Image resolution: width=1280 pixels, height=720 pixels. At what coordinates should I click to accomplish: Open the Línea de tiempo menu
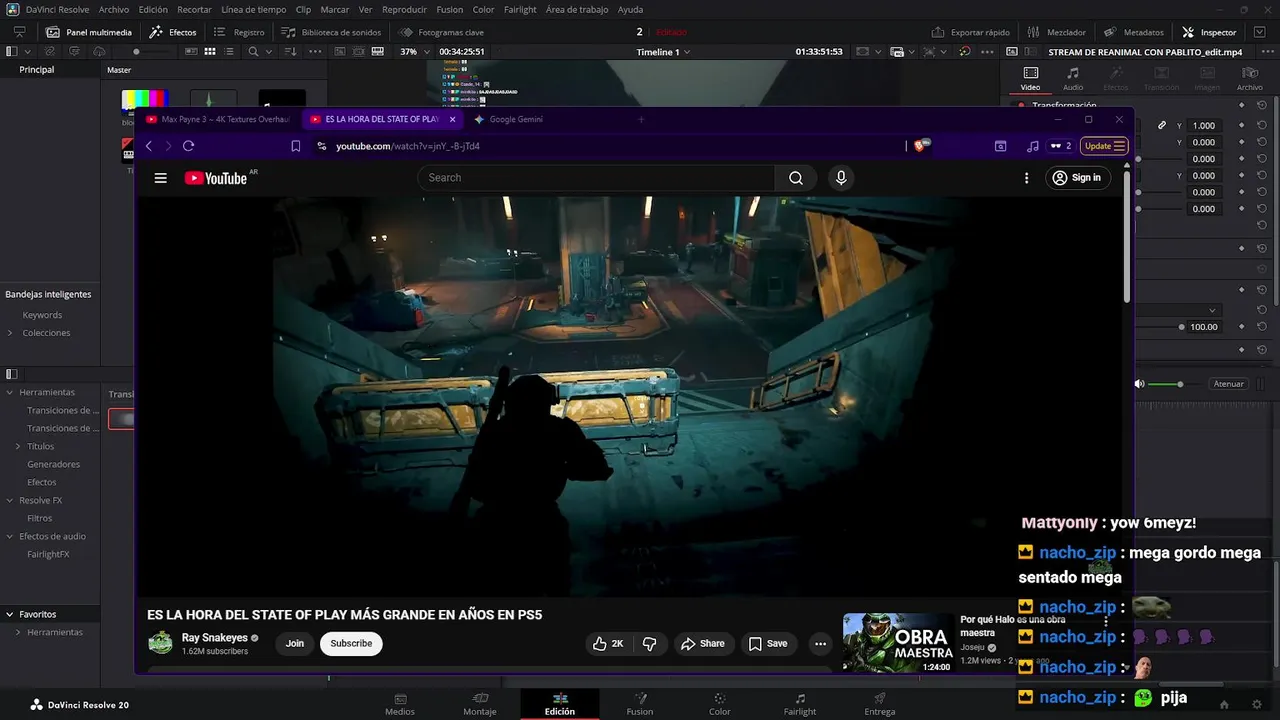pos(254,9)
